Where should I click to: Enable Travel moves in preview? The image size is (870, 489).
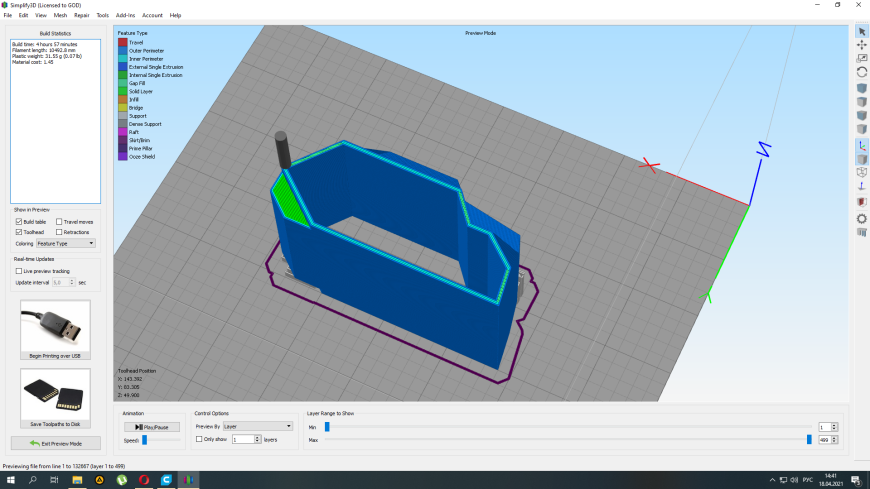point(59,221)
